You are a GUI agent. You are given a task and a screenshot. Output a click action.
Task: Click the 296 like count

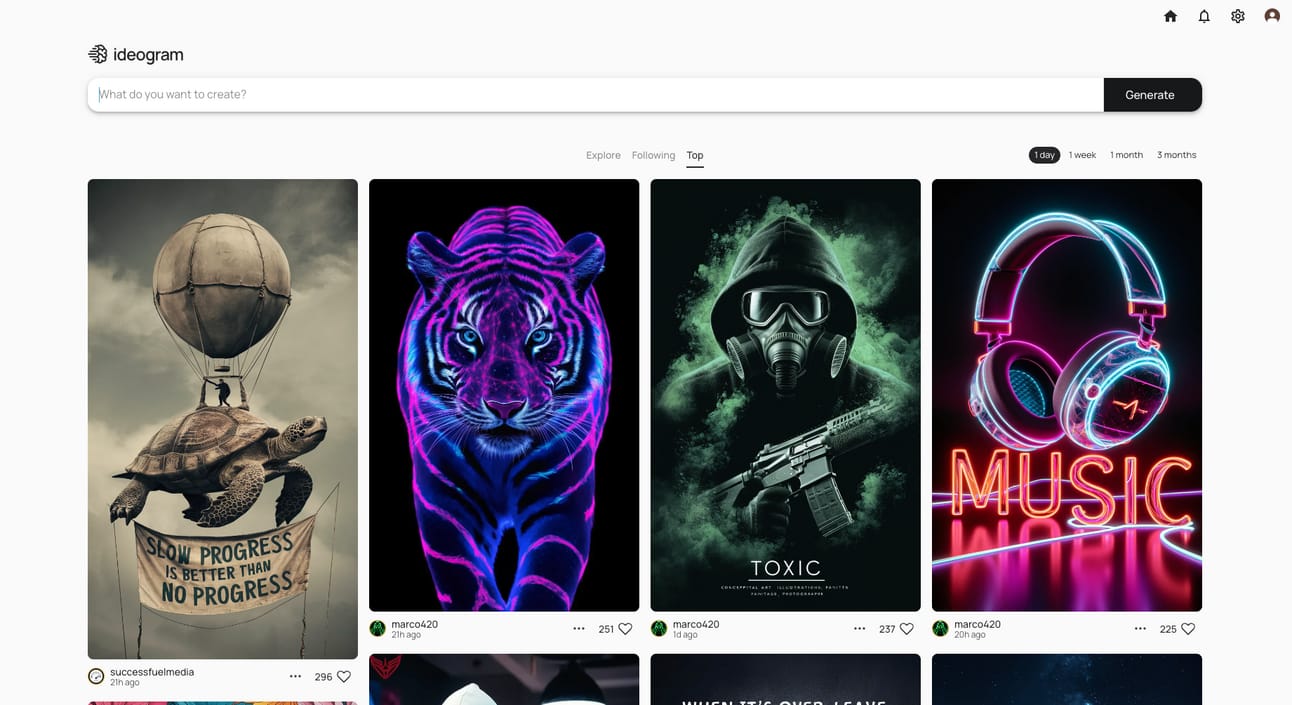(x=323, y=677)
